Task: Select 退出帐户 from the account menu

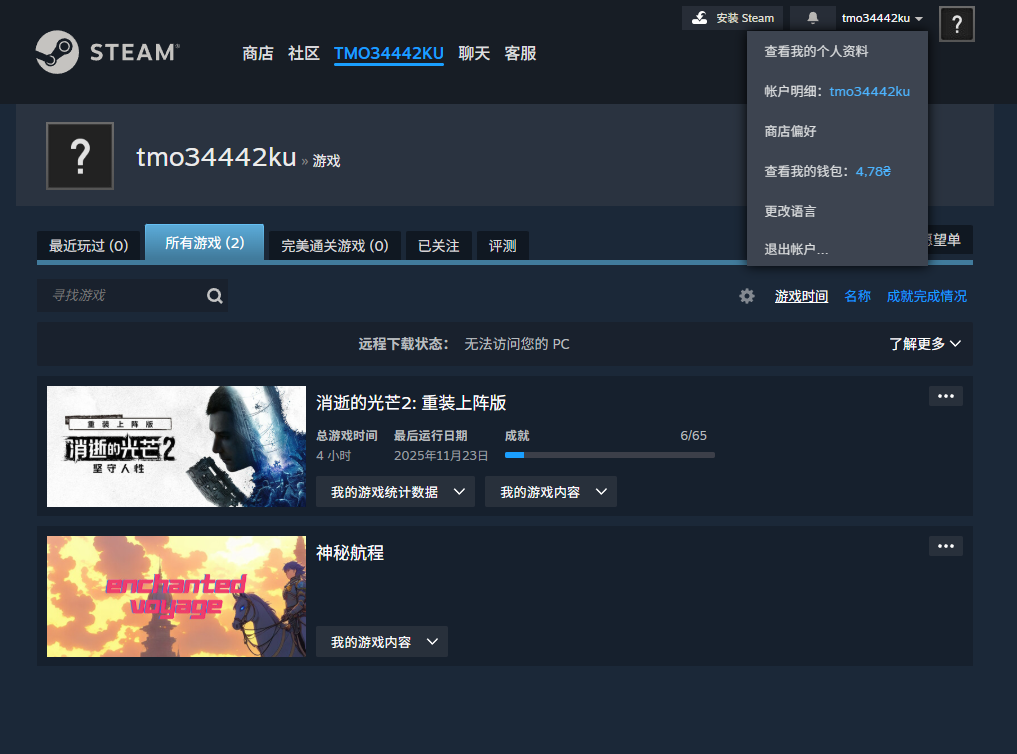Action: pyautogui.click(x=797, y=250)
